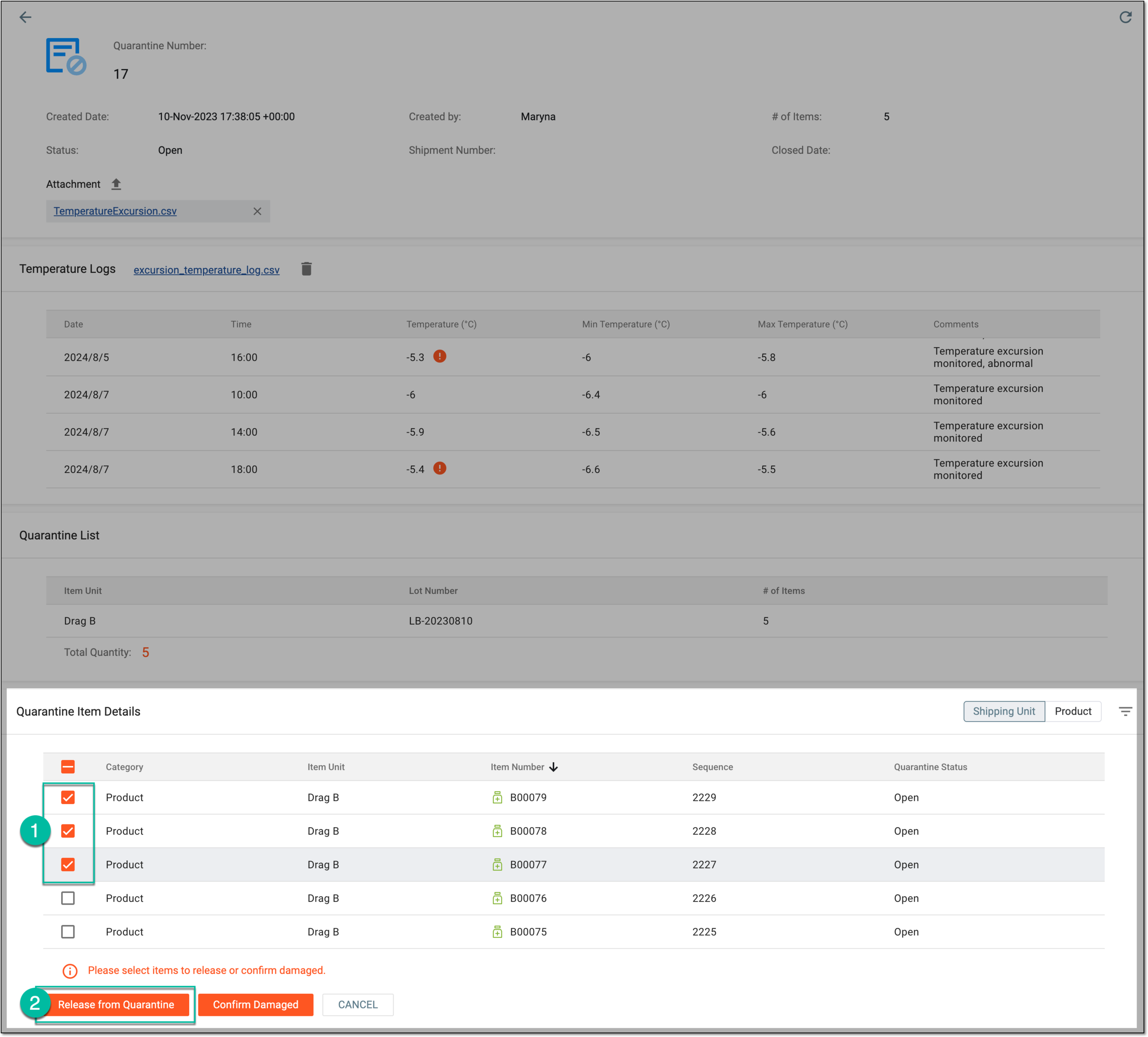Check the checkbox for item B00076
The width and height of the screenshot is (1148, 1037).
(68, 898)
